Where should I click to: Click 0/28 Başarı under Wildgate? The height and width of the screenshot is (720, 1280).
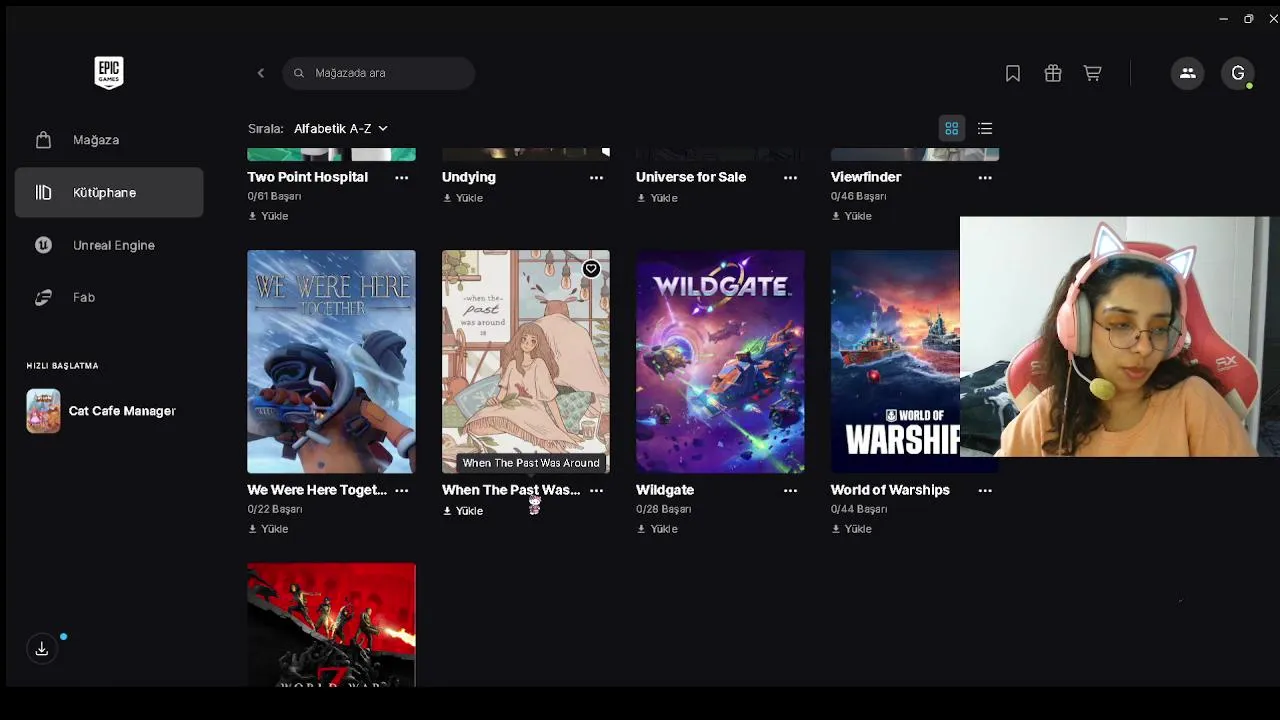[x=663, y=509]
